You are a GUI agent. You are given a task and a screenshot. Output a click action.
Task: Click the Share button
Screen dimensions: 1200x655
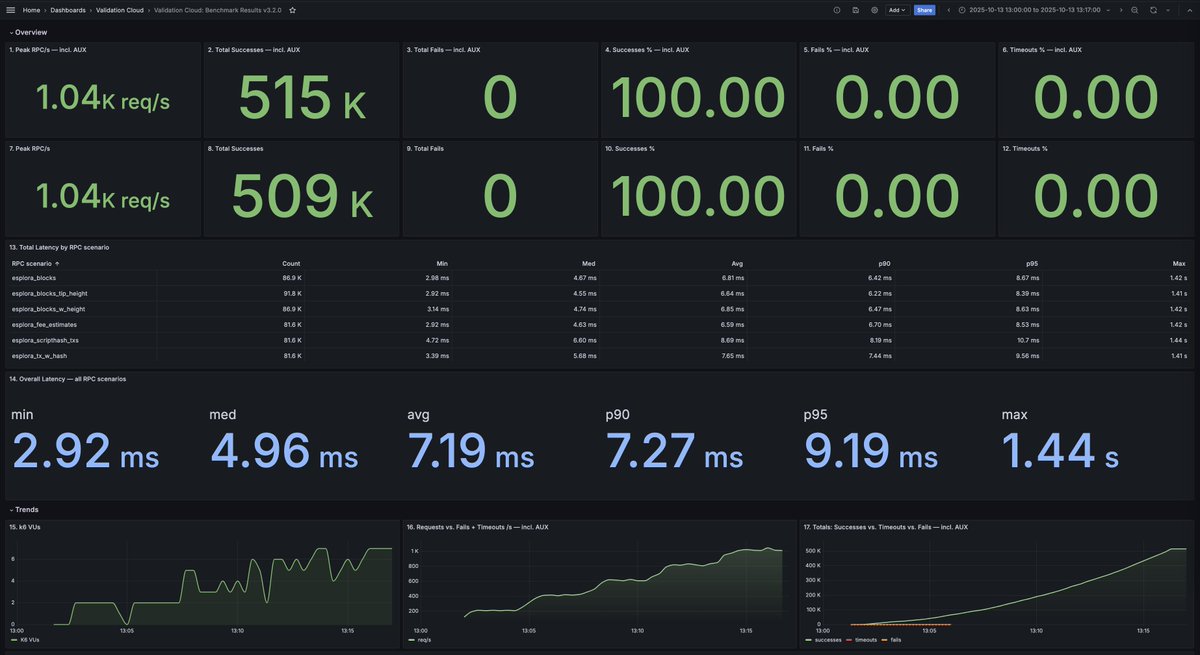(x=925, y=10)
